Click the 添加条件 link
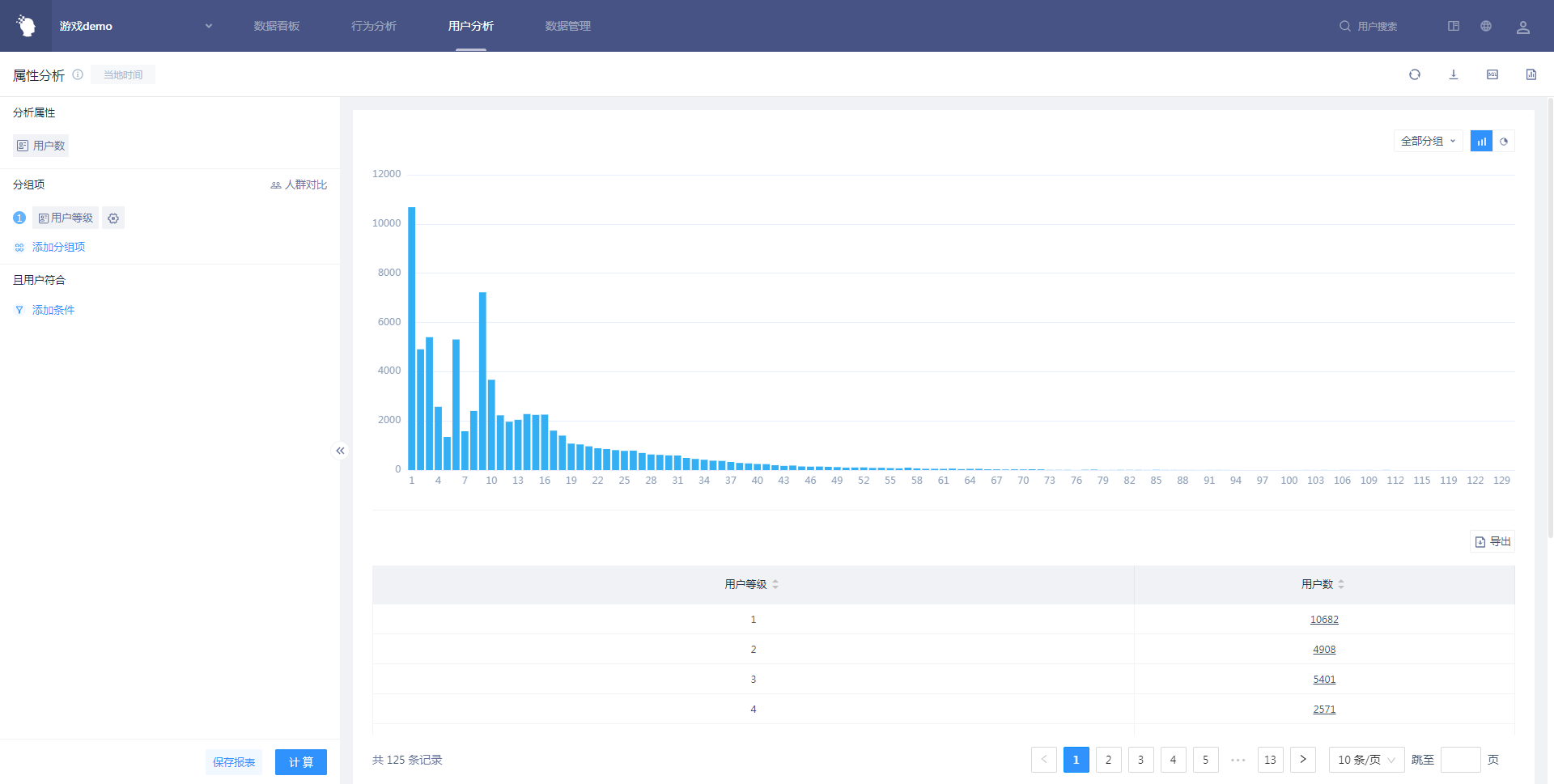The image size is (1554, 784). [x=53, y=310]
